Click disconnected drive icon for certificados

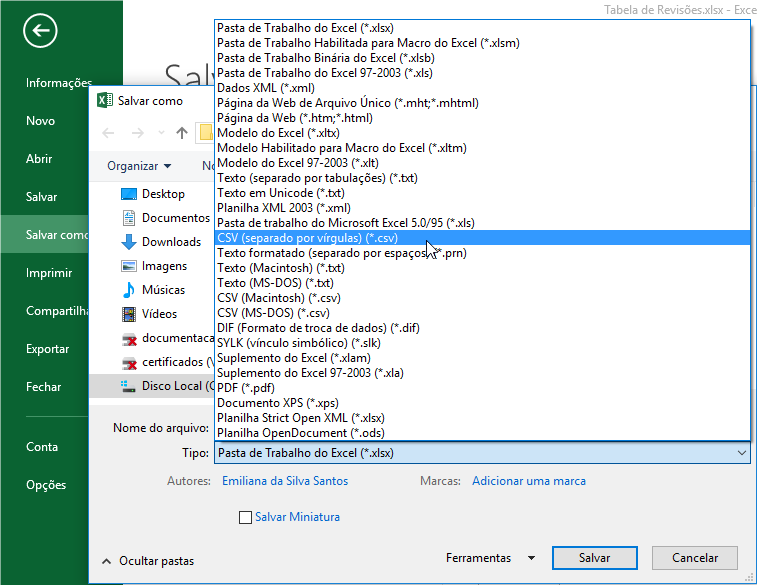pos(129,363)
